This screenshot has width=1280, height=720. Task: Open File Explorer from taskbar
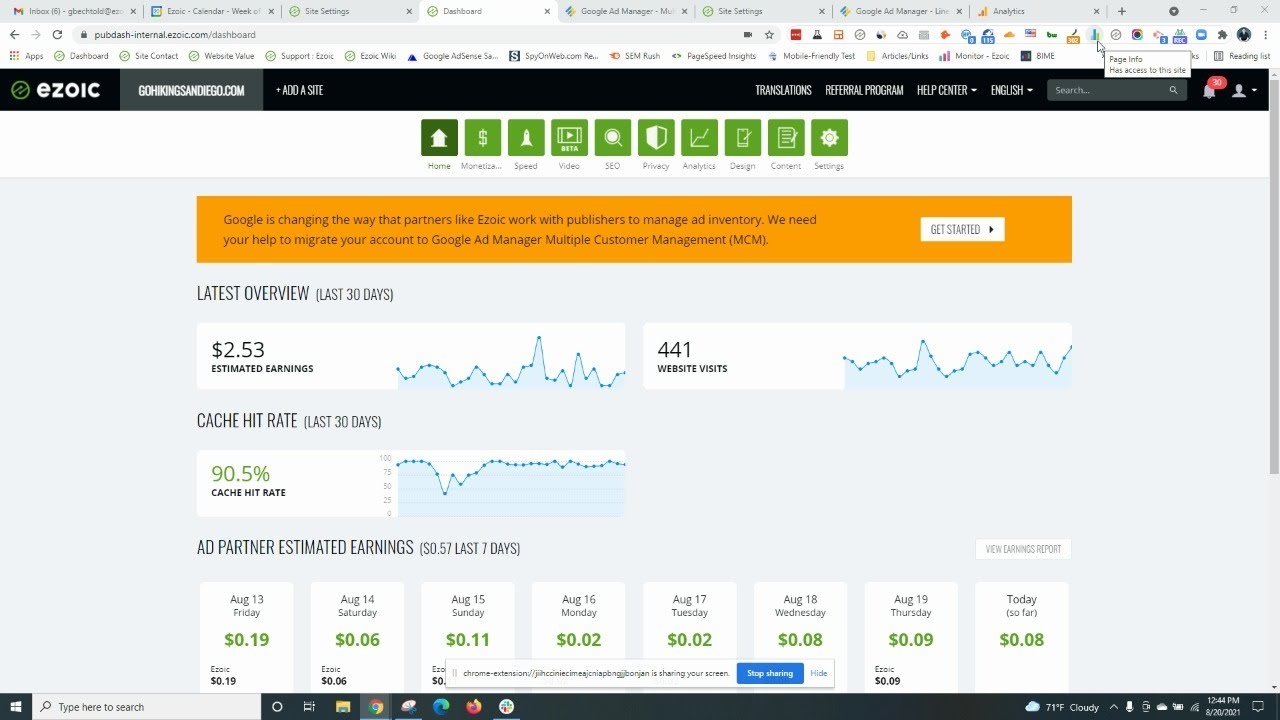[x=343, y=707]
